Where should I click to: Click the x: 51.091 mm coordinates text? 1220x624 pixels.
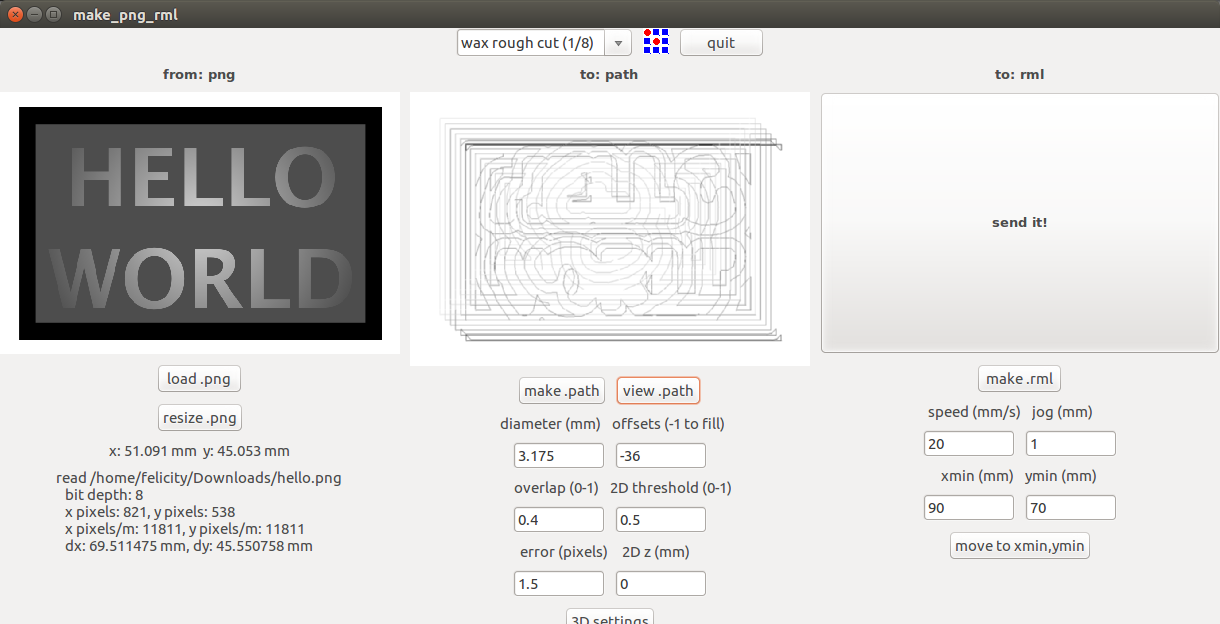[x=199, y=451]
